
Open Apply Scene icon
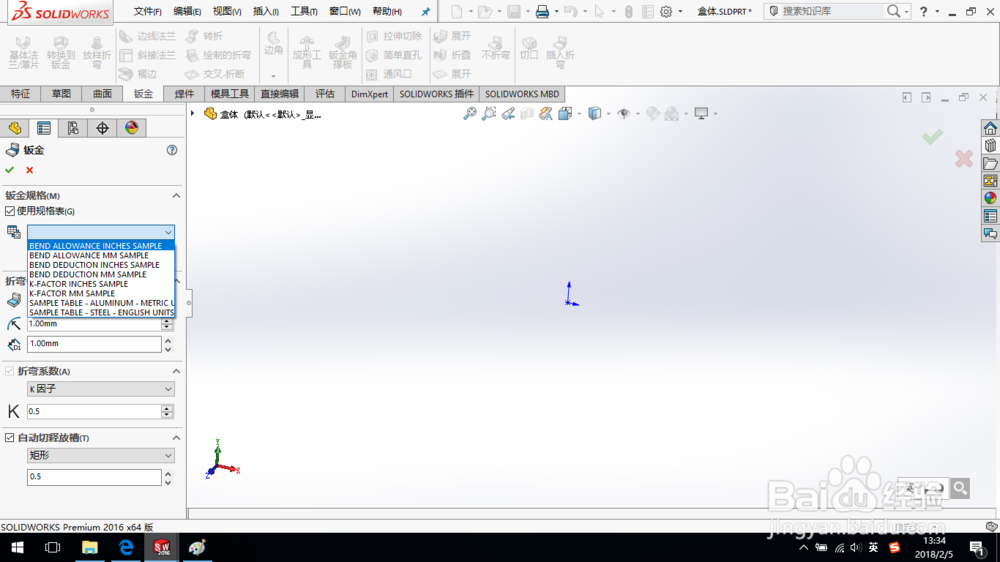672,114
